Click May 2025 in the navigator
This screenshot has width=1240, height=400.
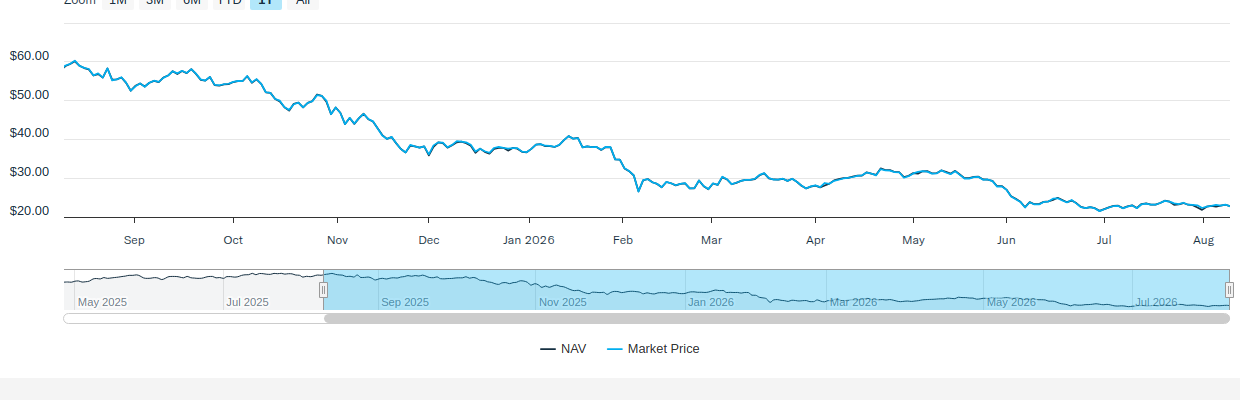point(102,302)
